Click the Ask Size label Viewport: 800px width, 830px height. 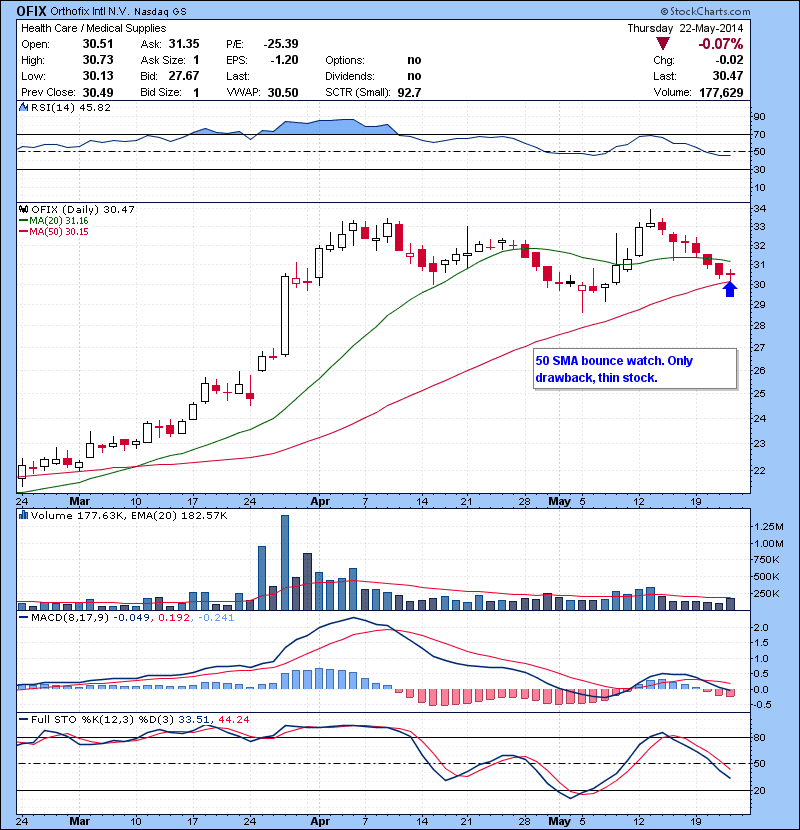point(163,60)
